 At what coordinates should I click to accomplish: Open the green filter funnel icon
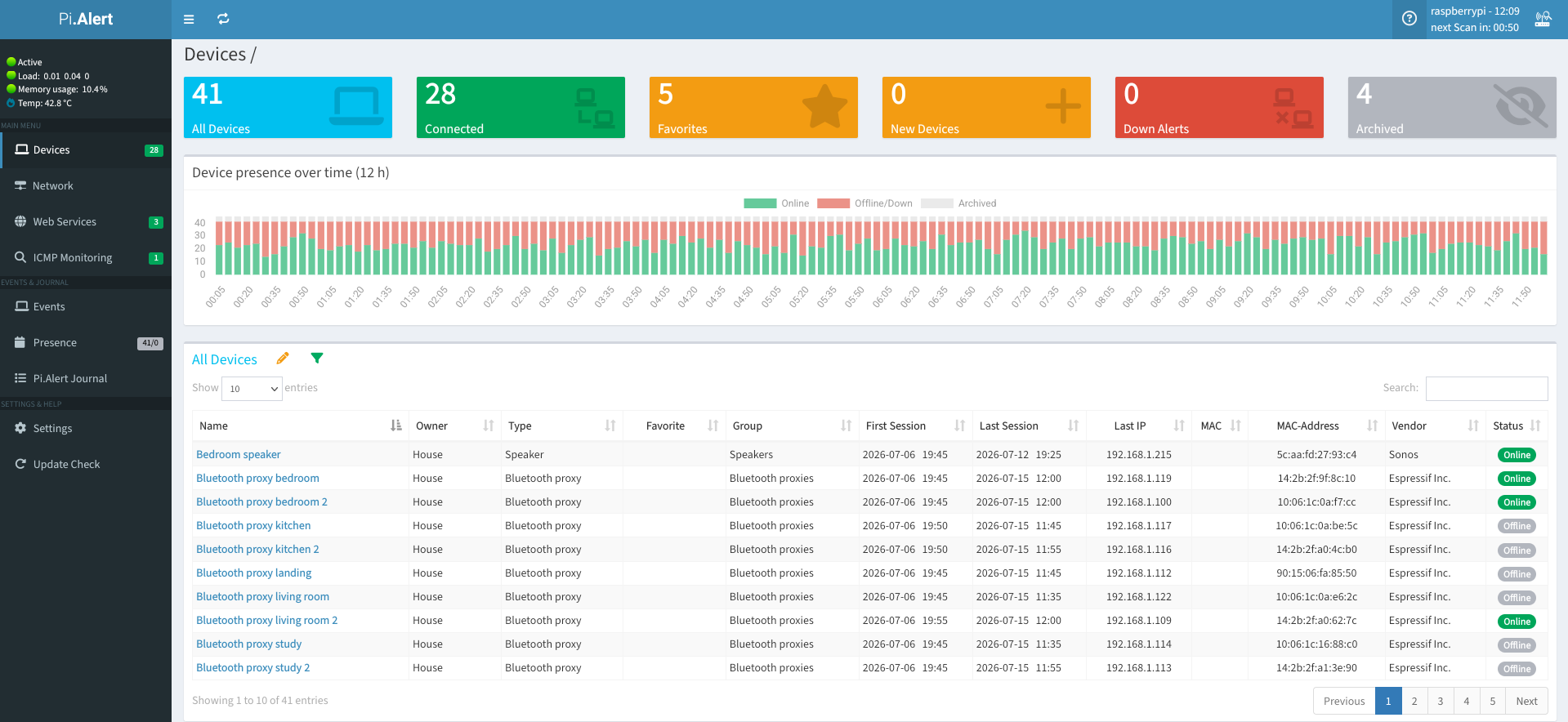317,358
